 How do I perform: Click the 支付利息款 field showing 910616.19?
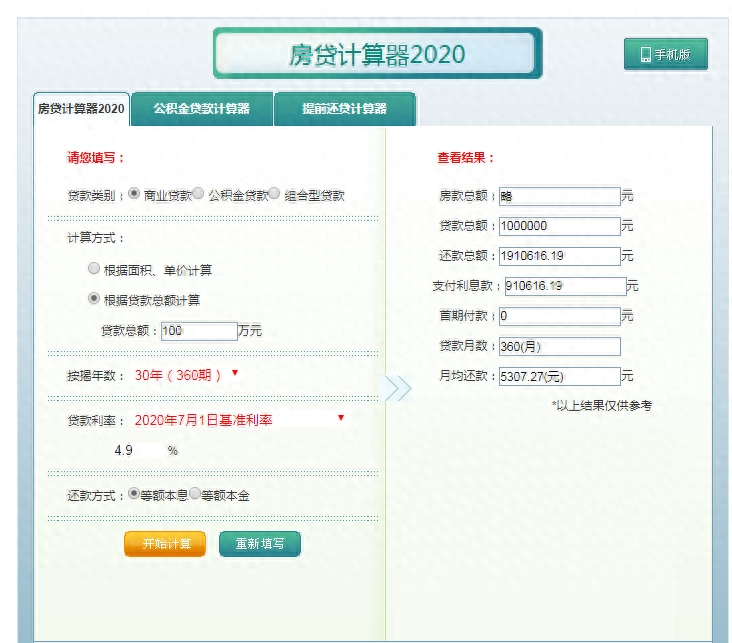point(565,286)
